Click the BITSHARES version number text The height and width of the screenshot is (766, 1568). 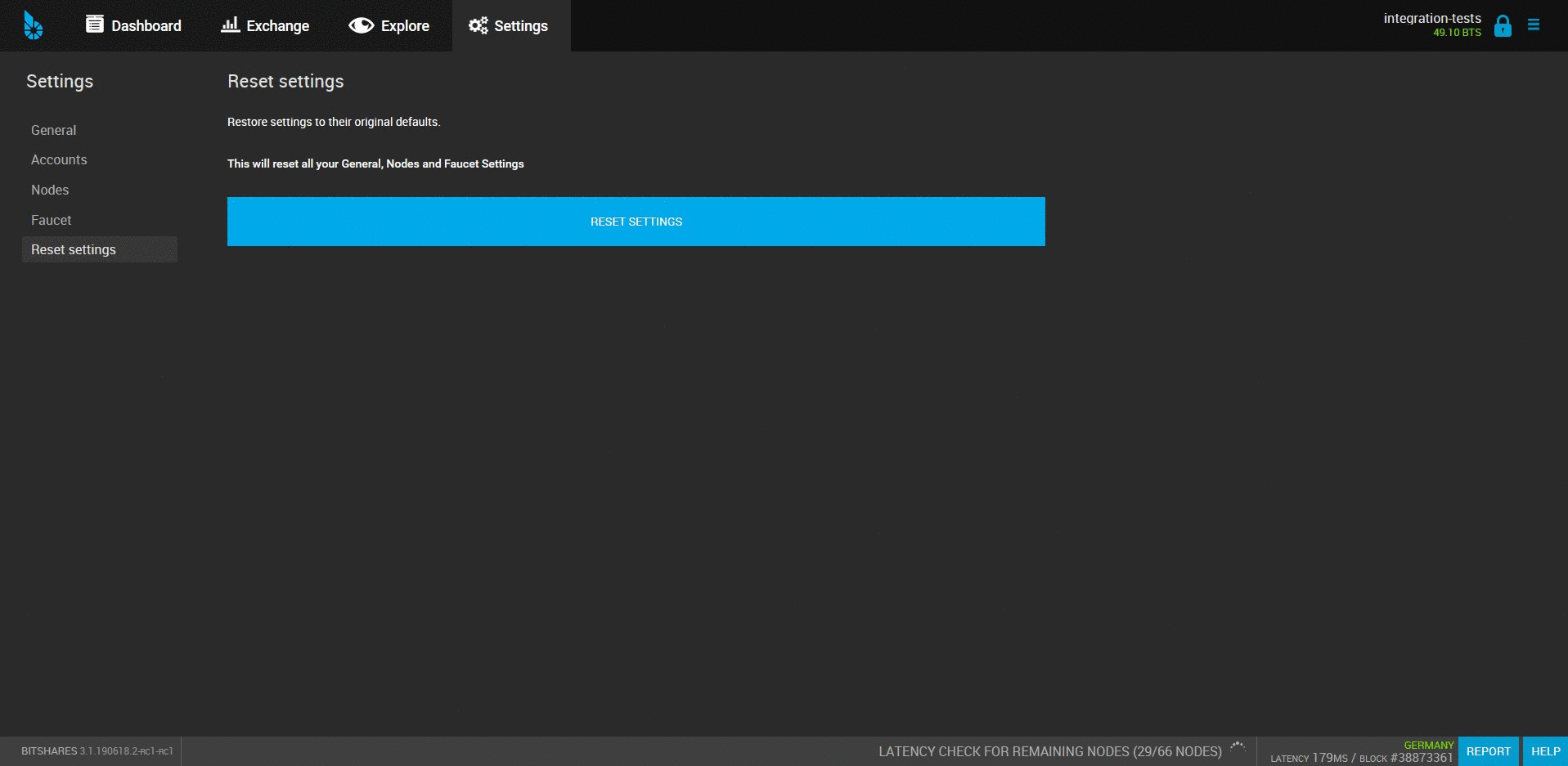pos(97,750)
